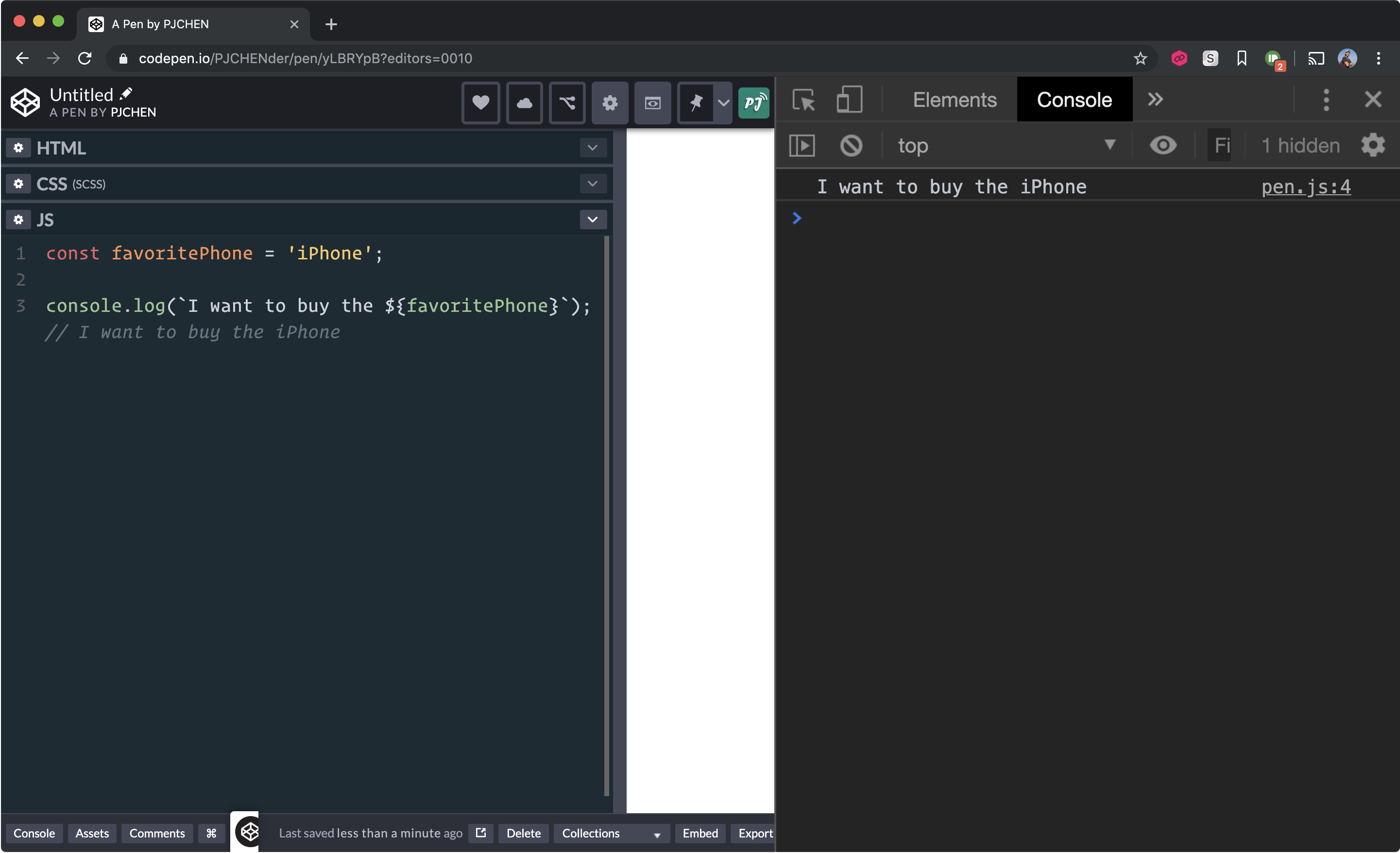Viewport: 1400px width, 853px height.
Task: Close the A Pen by PJCHEN tab
Action: pos(294,24)
